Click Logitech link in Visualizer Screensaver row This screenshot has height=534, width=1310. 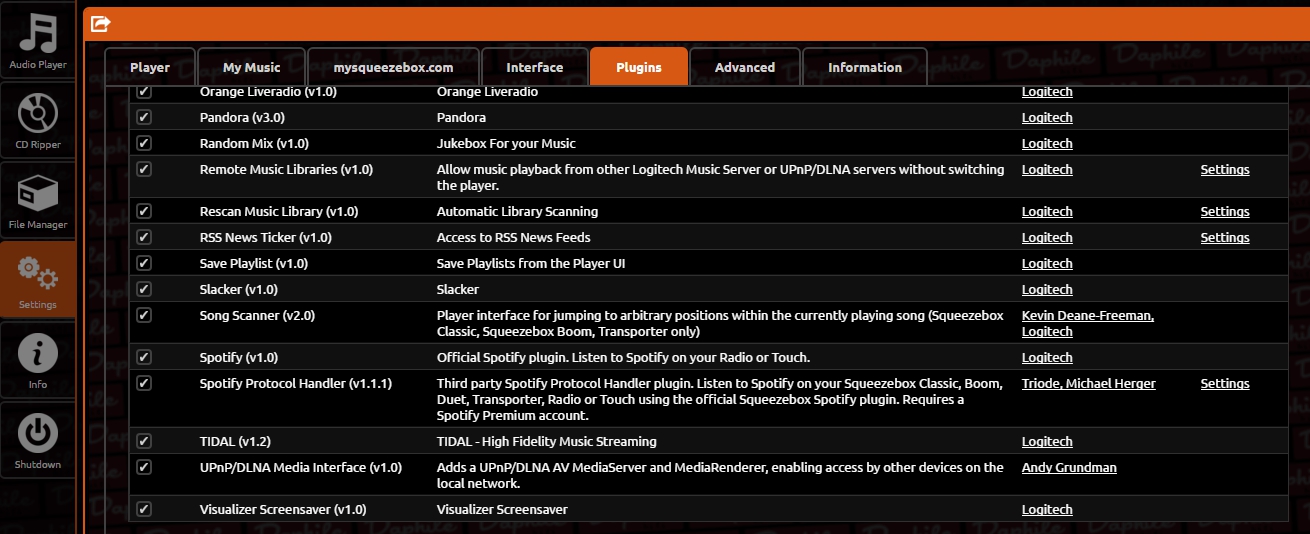[1047, 510]
